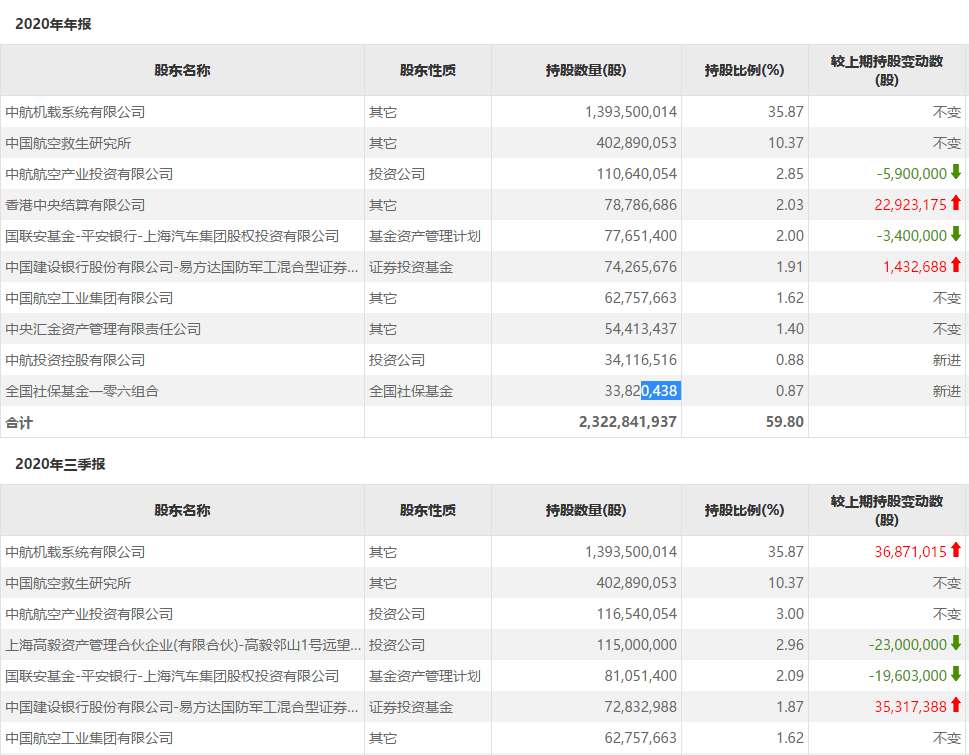This screenshot has width=969, height=755.
Task: Click 股东性质 header in annual report table
Action: (x=428, y=70)
